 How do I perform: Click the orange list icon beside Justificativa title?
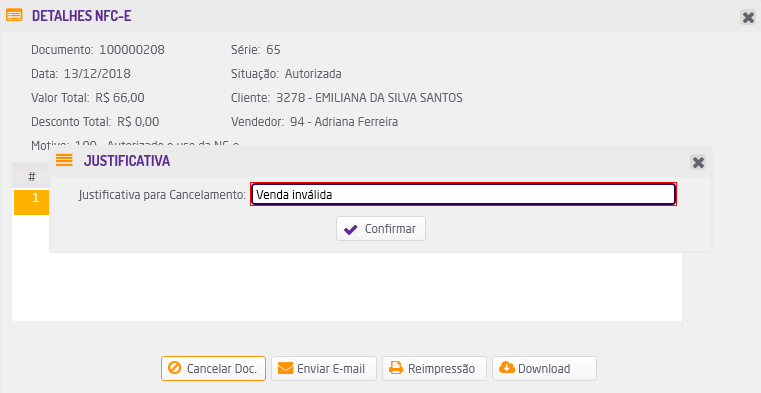click(x=64, y=160)
